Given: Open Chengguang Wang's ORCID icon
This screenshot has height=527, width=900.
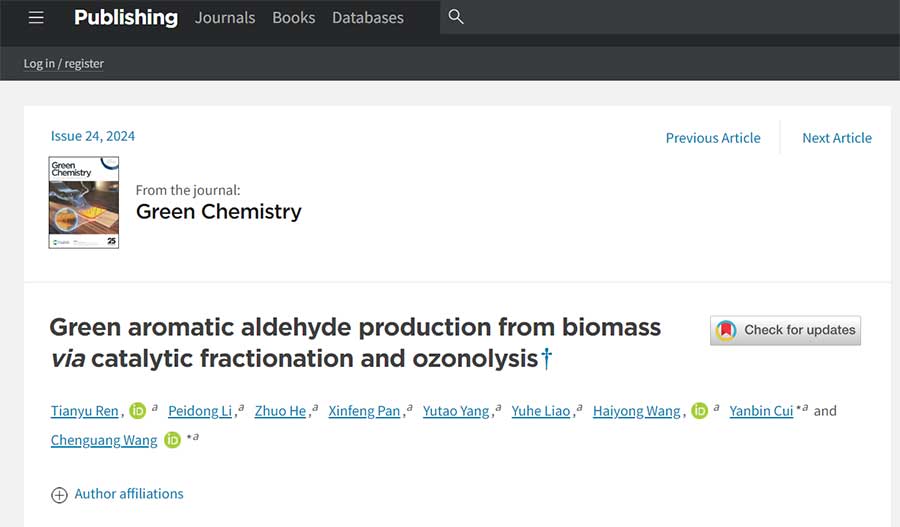Looking at the screenshot, I should 173,440.
